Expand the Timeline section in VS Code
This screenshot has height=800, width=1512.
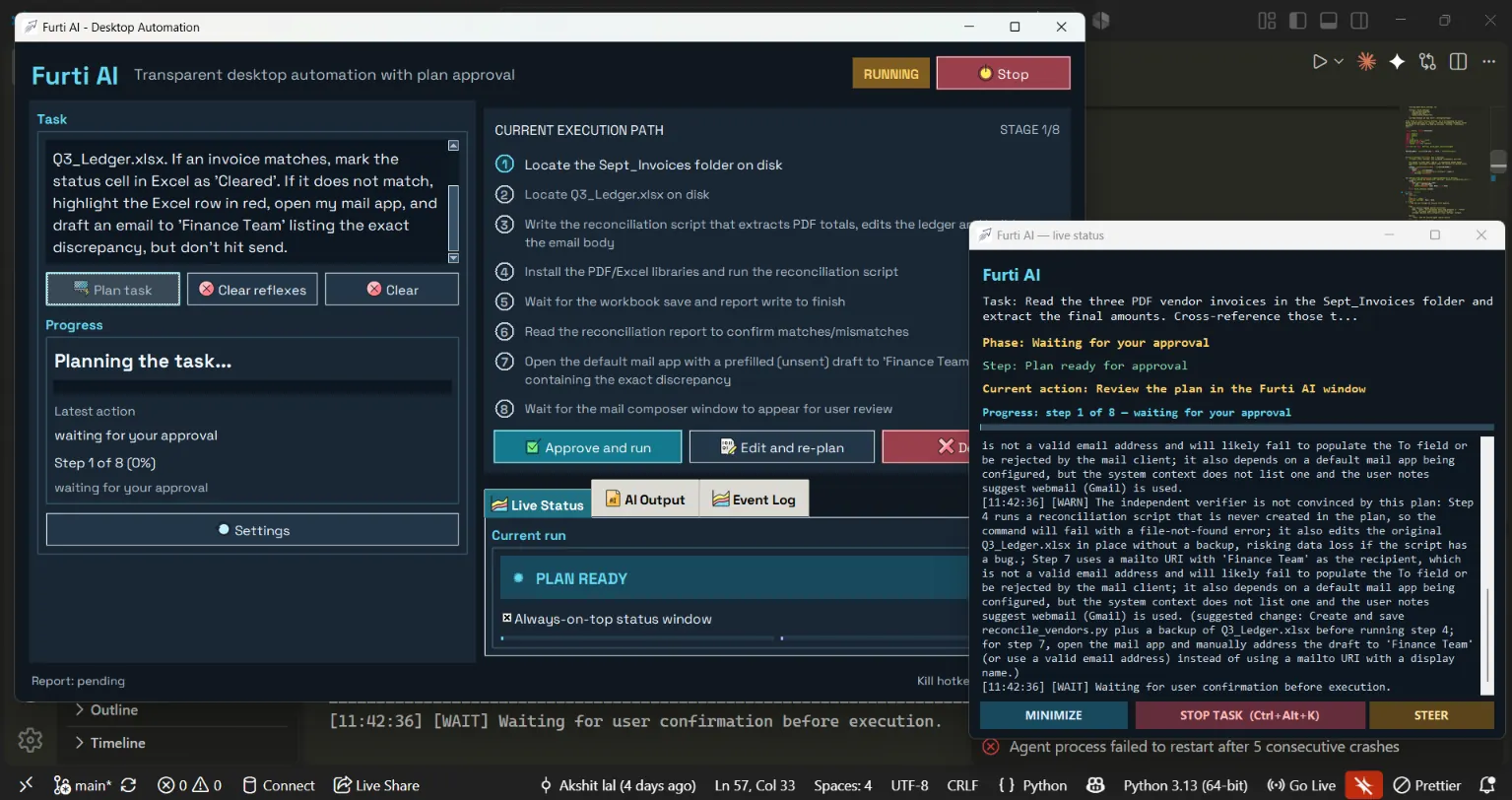click(x=108, y=743)
